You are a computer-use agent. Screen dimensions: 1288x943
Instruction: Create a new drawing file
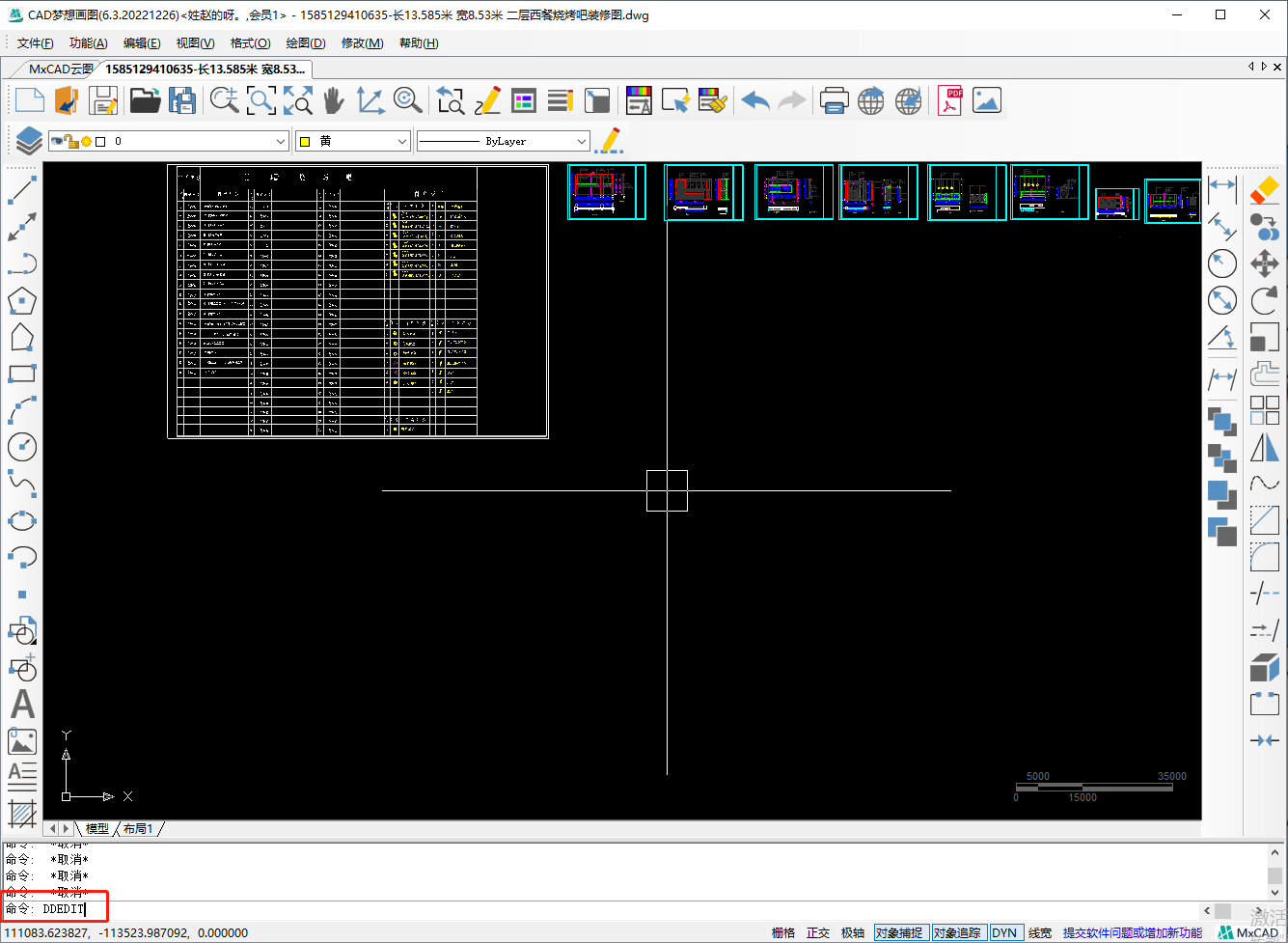[30, 100]
